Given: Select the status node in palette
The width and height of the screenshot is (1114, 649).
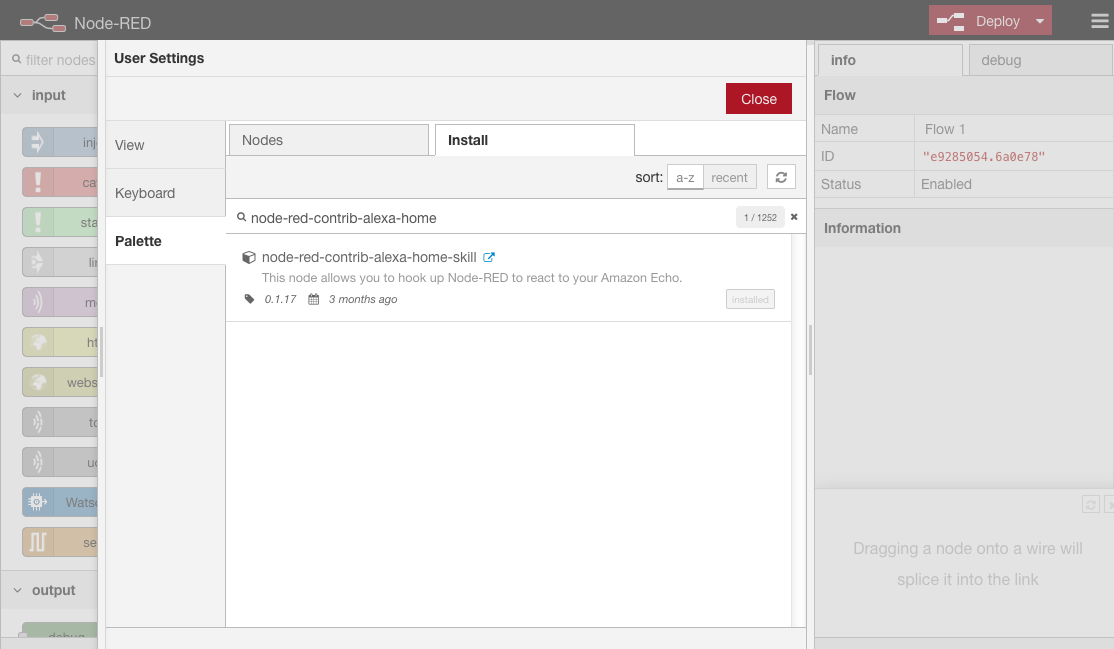Looking at the screenshot, I should pyautogui.click(x=60, y=222).
